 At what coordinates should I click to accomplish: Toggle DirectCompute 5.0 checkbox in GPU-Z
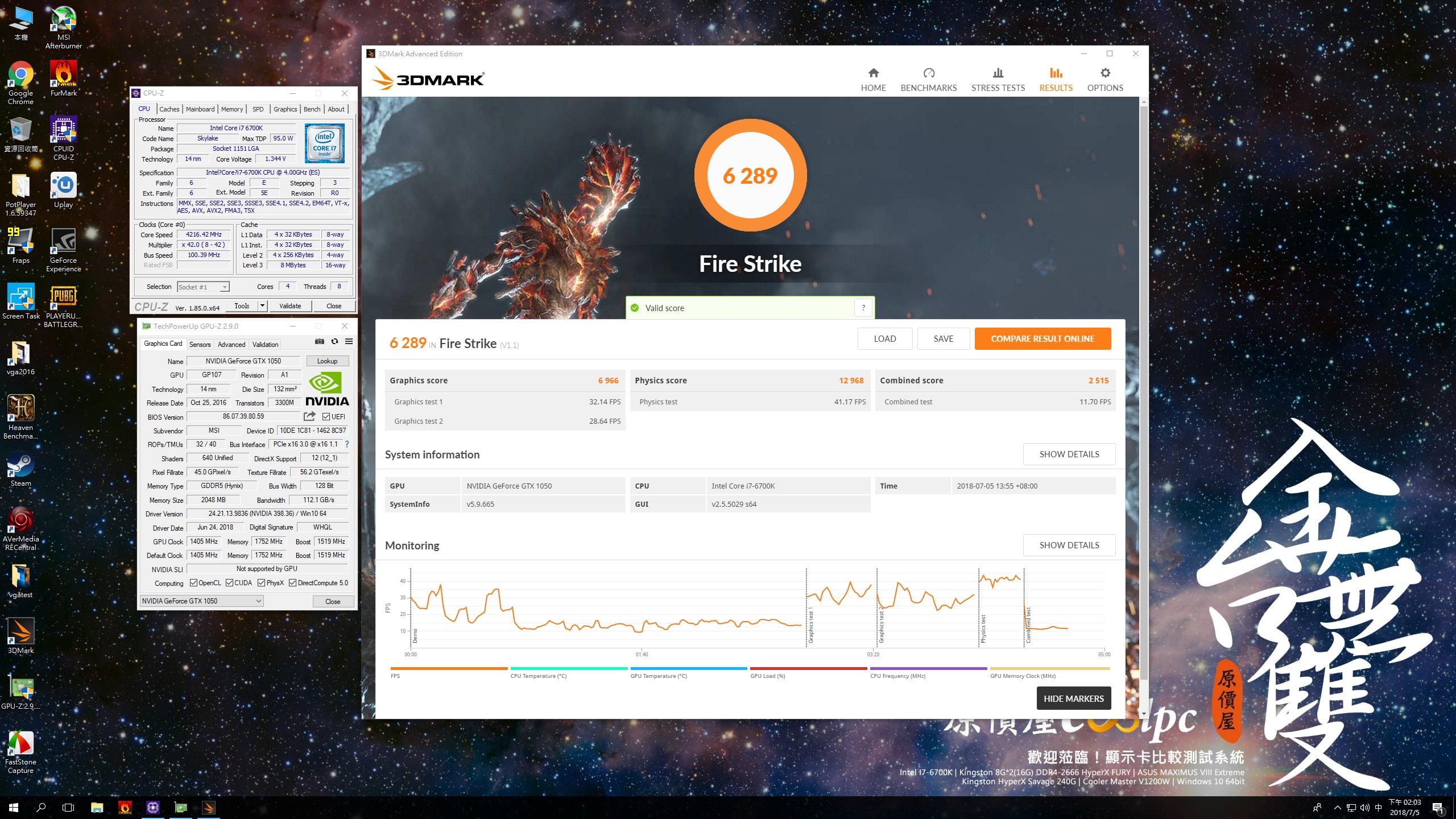(x=293, y=583)
